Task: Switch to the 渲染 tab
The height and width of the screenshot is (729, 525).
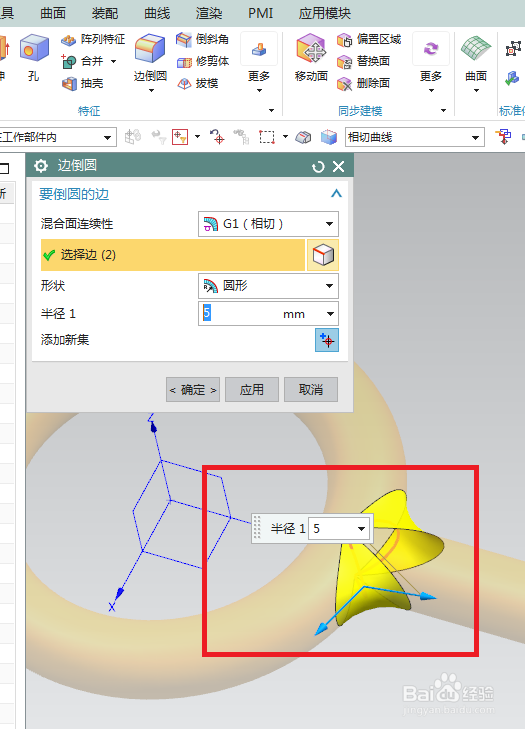Action: tap(209, 13)
